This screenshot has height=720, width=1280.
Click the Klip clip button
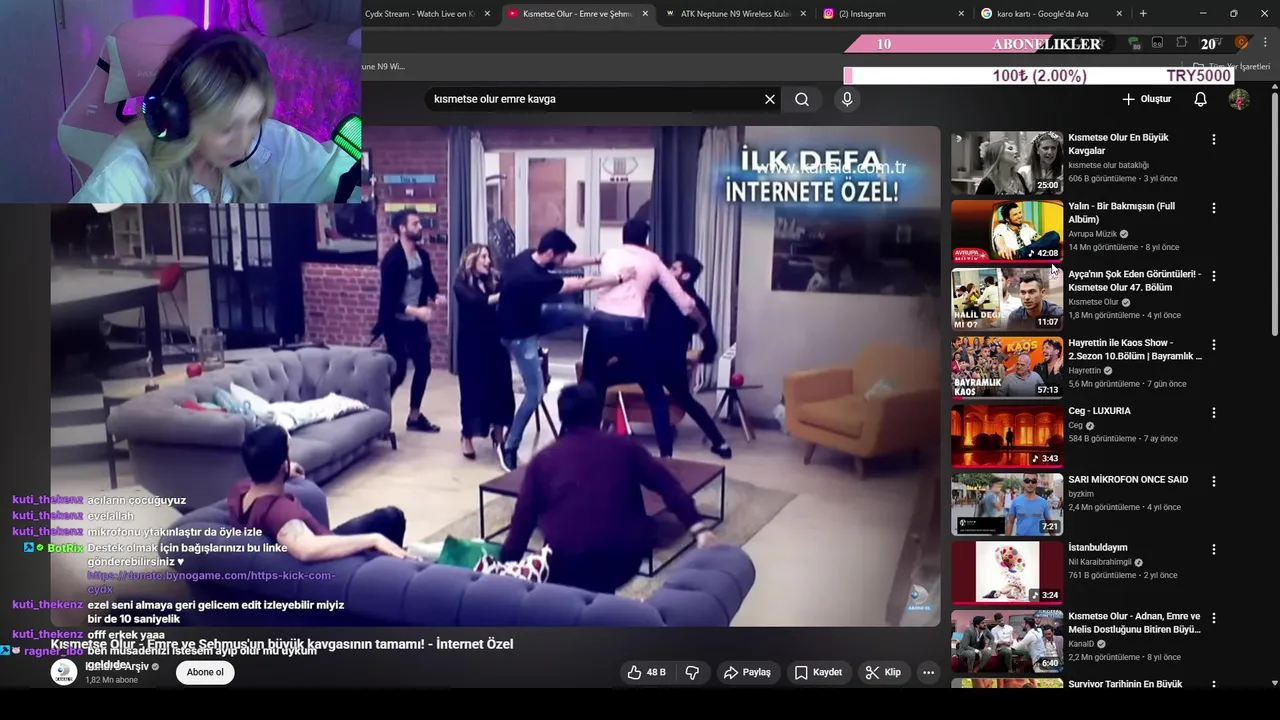[883, 672]
